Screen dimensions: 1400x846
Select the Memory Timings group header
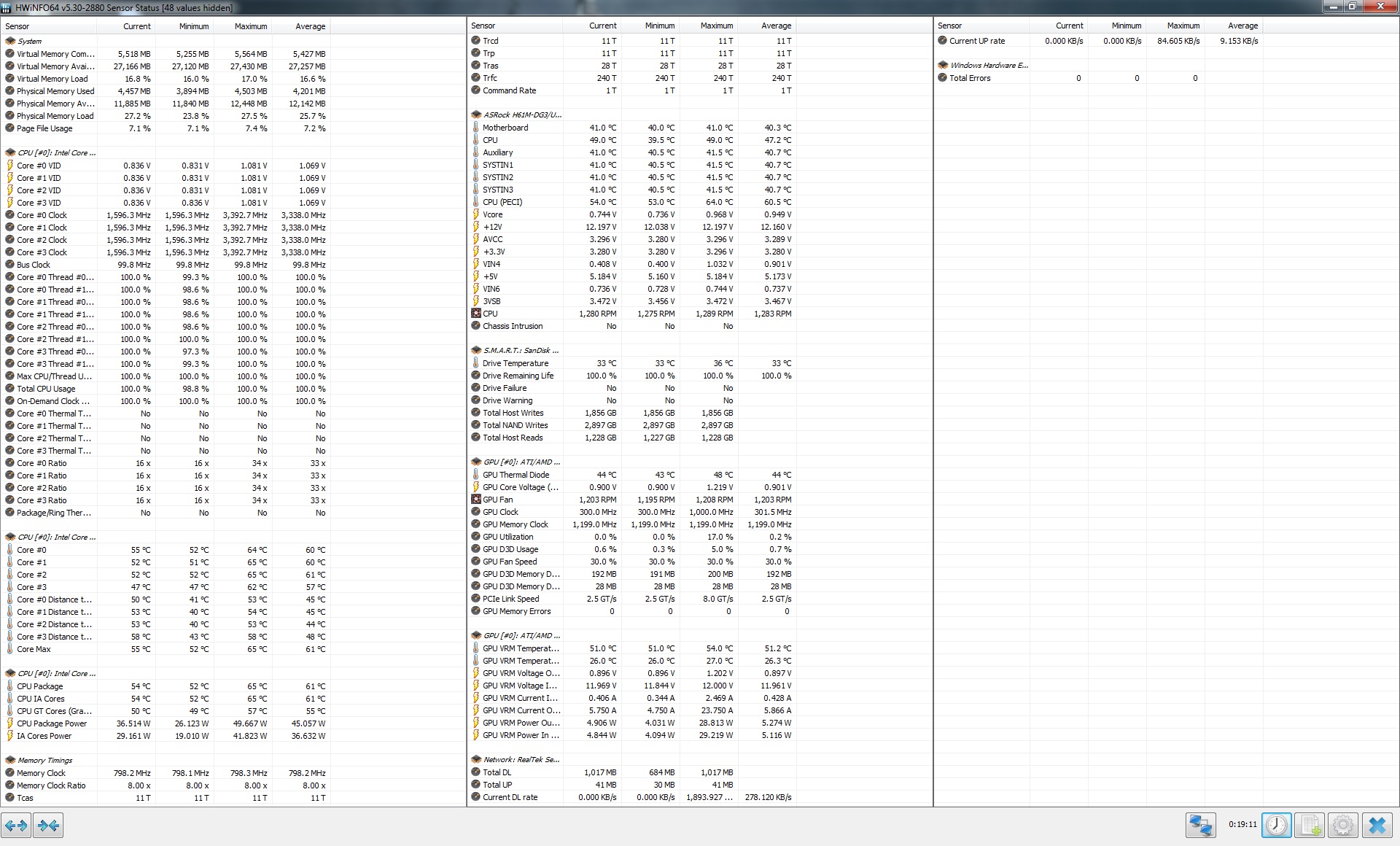coord(44,760)
